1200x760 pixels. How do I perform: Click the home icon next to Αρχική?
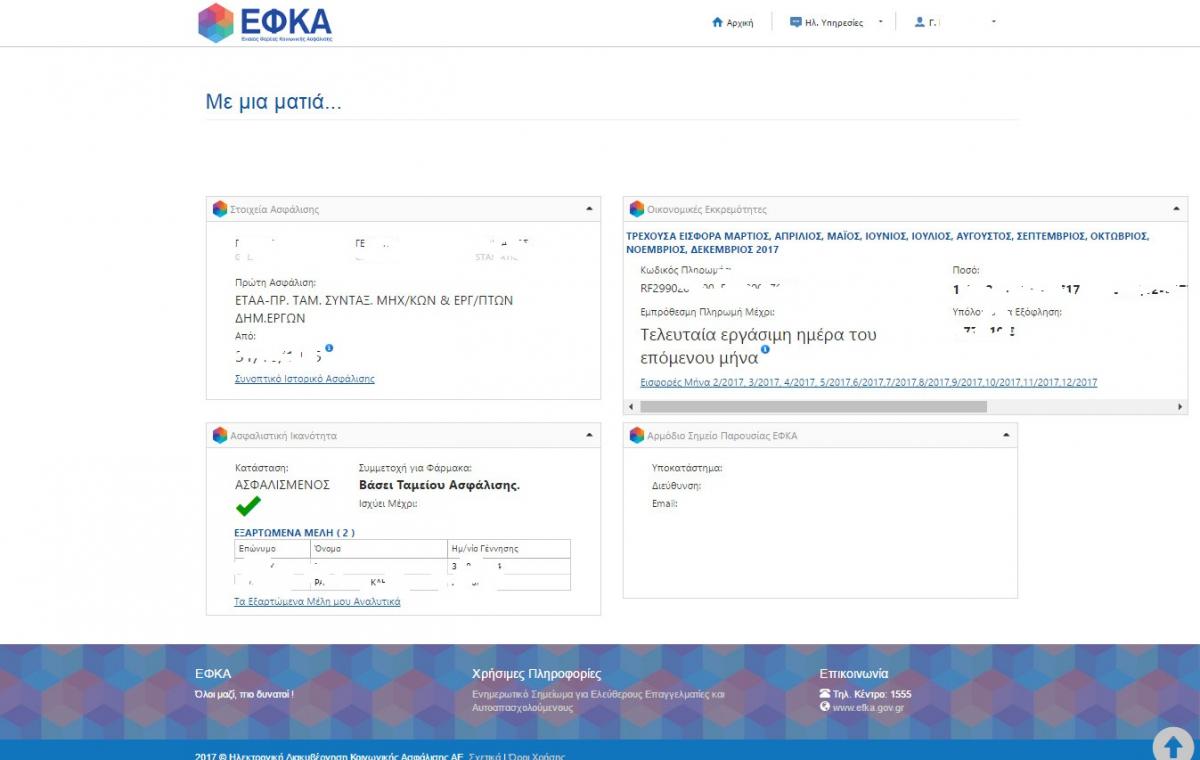click(717, 22)
